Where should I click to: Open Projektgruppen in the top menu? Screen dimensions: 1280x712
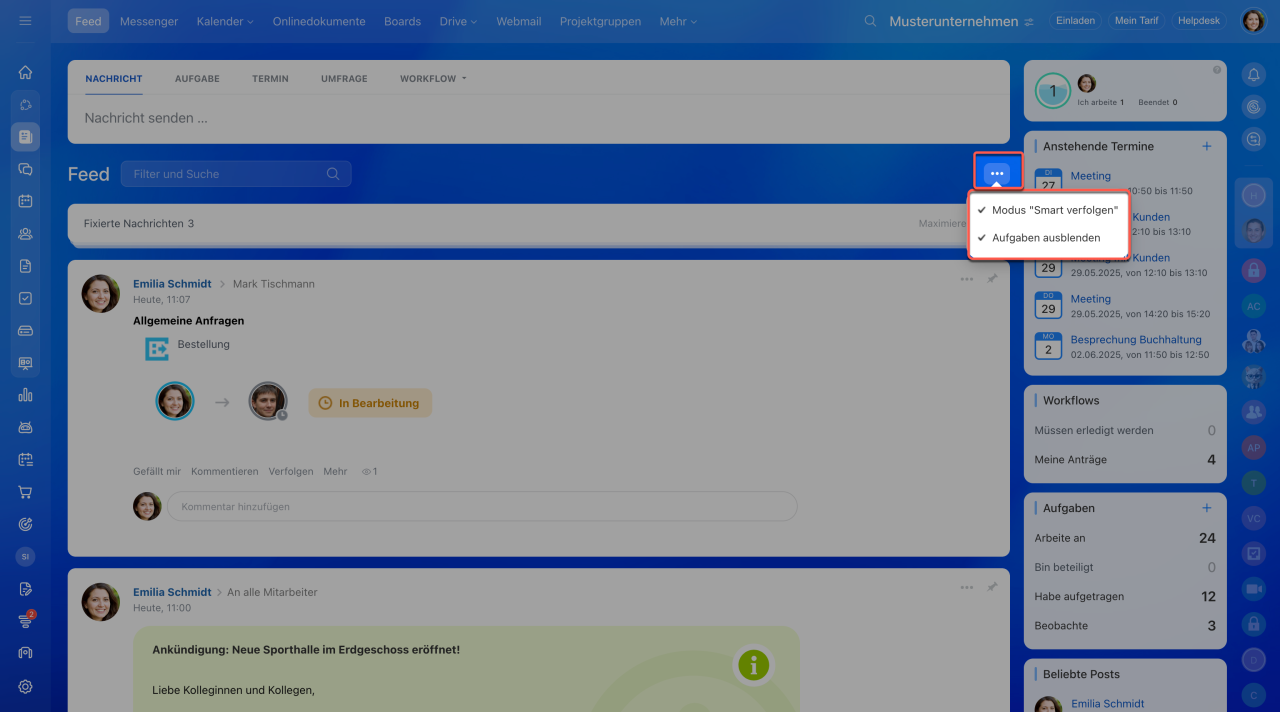(600, 21)
